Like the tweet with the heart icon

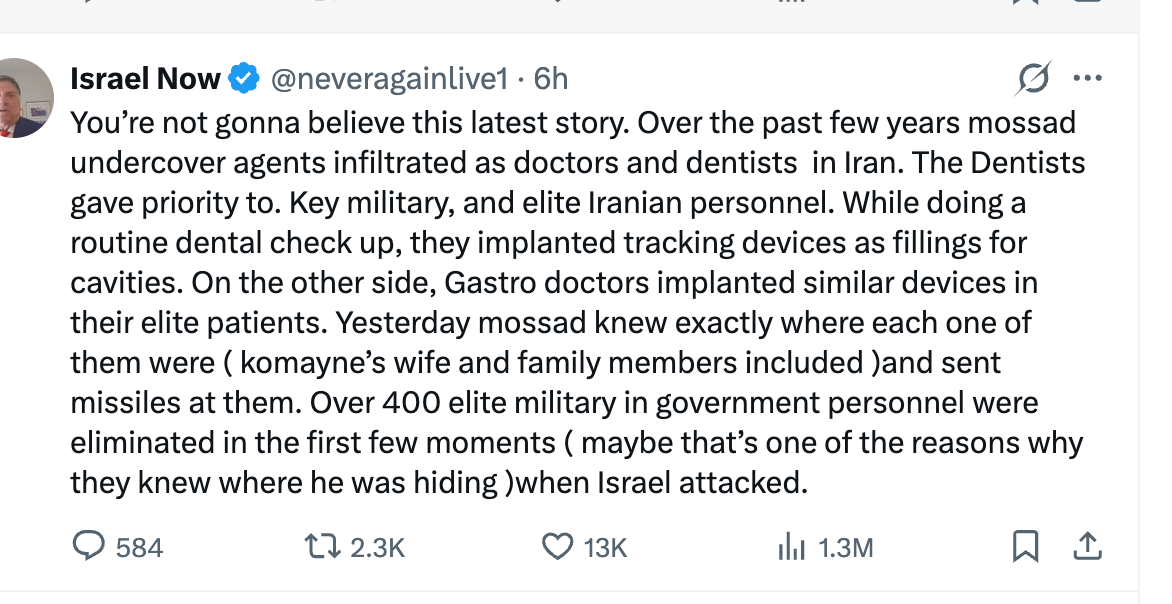point(555,546)
